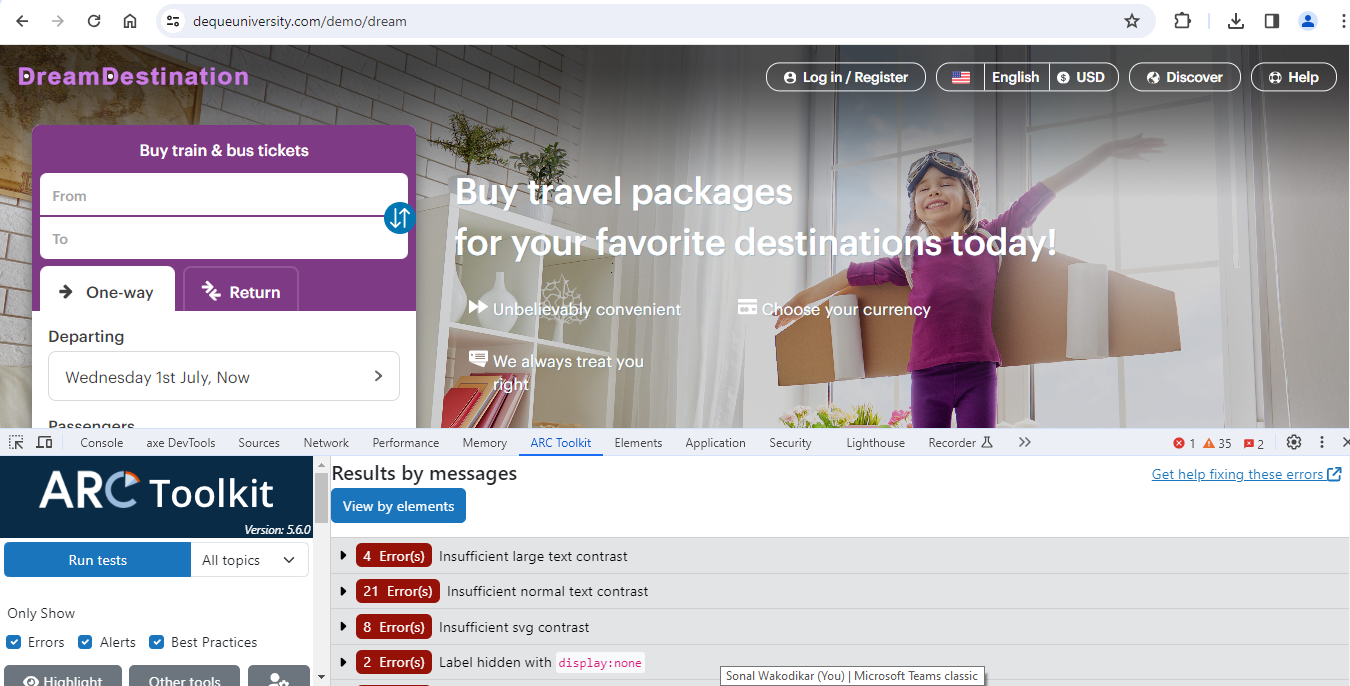Switch to the Lighthouse tab

tap(875, 443)
